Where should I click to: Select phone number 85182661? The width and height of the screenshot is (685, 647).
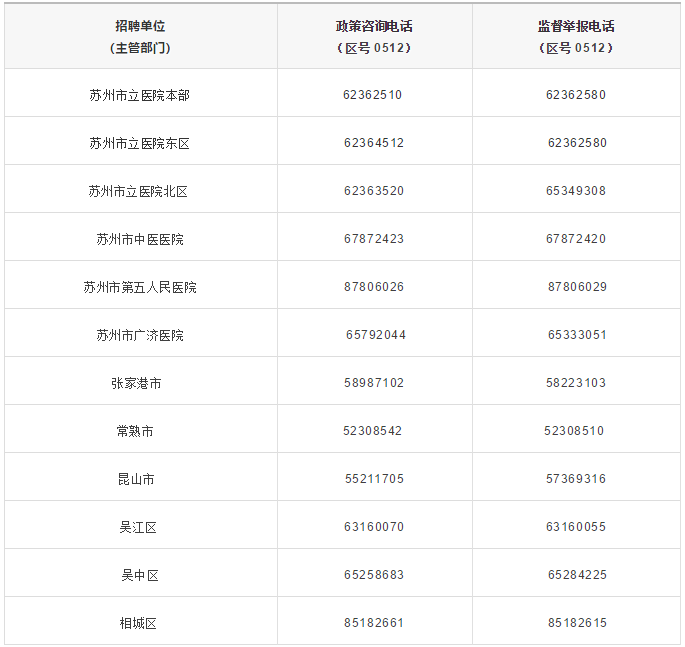(374, 623)
